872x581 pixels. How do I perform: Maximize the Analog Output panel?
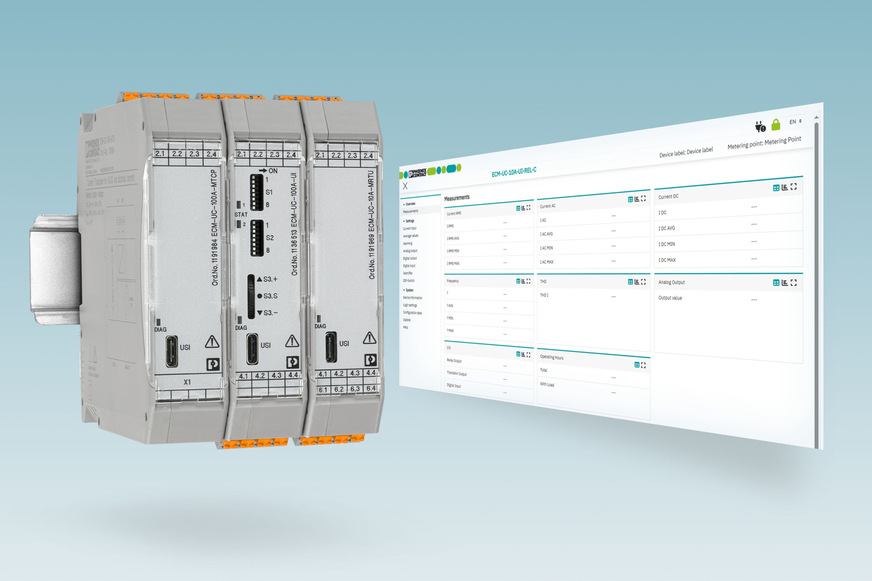(794, 283)
